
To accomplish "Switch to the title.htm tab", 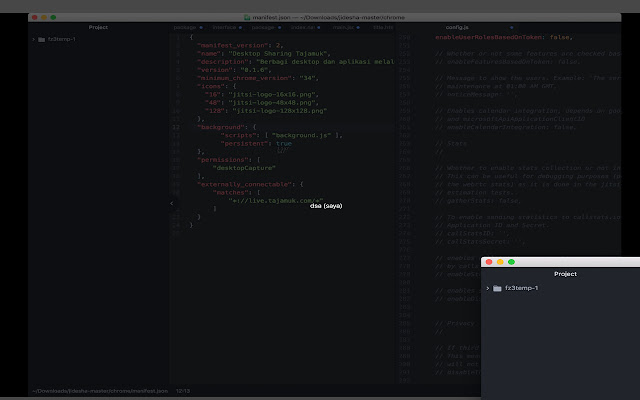I will click(383, 27).
